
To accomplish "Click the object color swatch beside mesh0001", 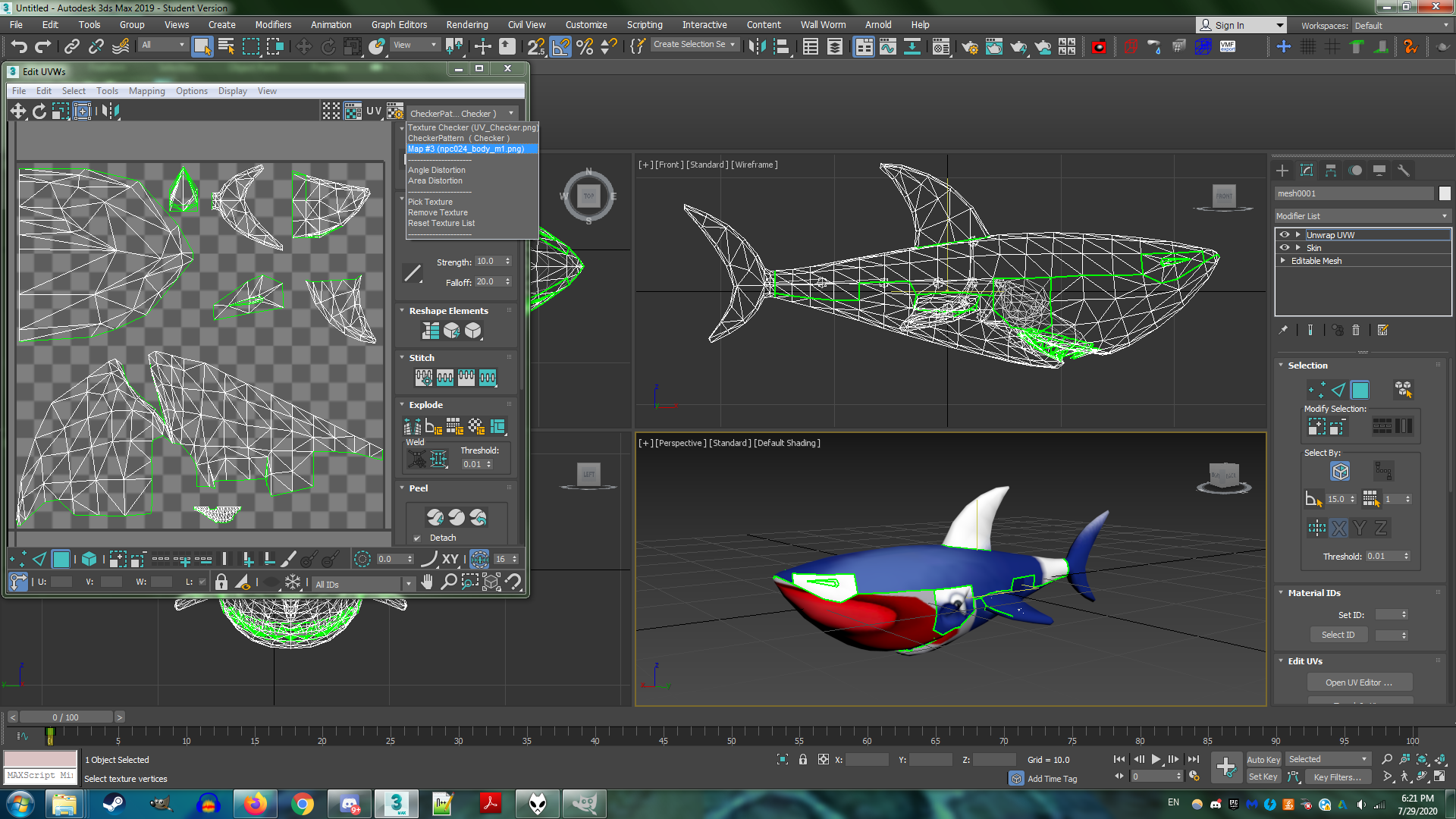I will [1445, 194].
